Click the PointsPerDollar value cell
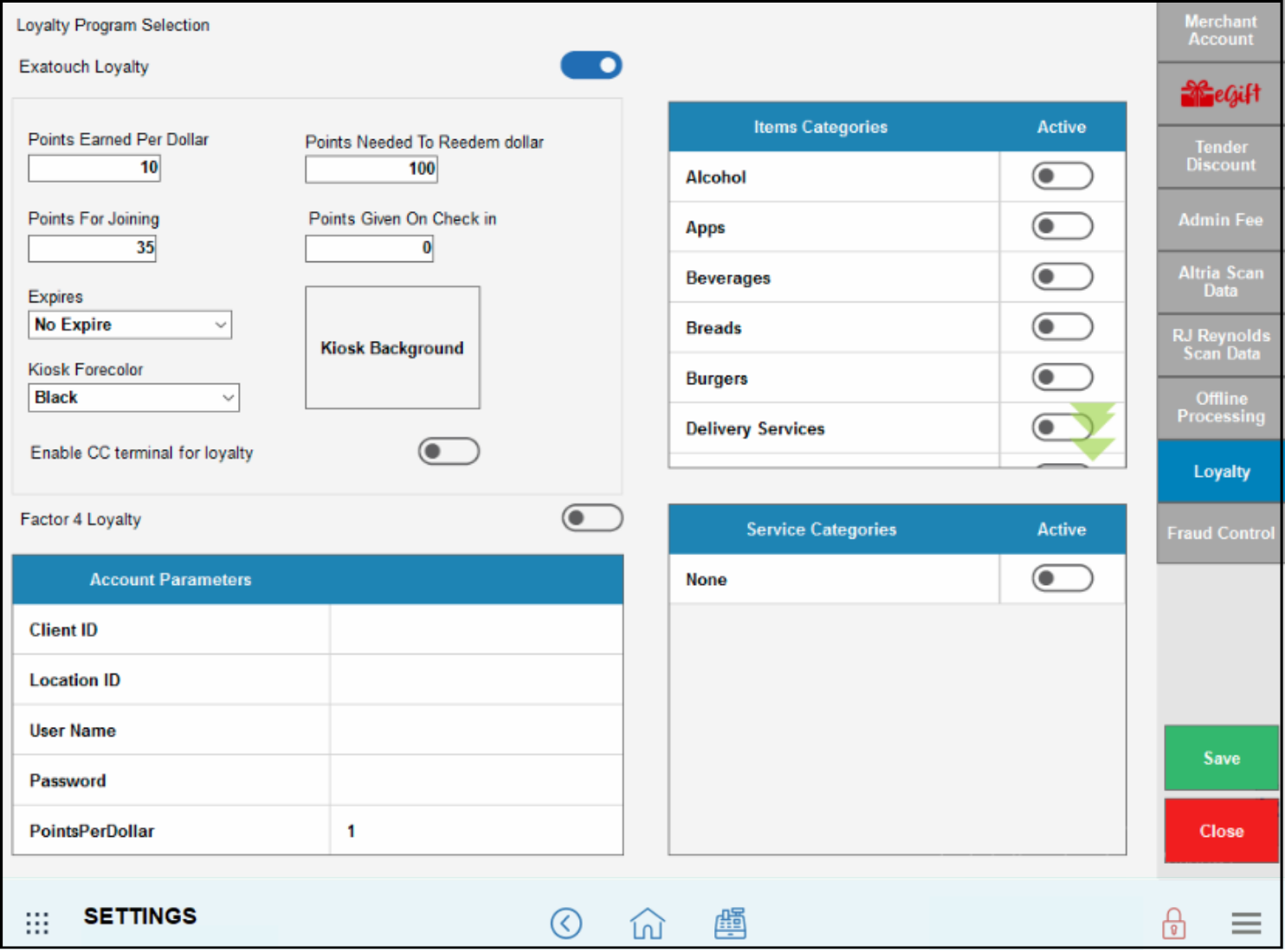Image resolution: width=1285 pixels, height=952 pixels. coord(476,831)
